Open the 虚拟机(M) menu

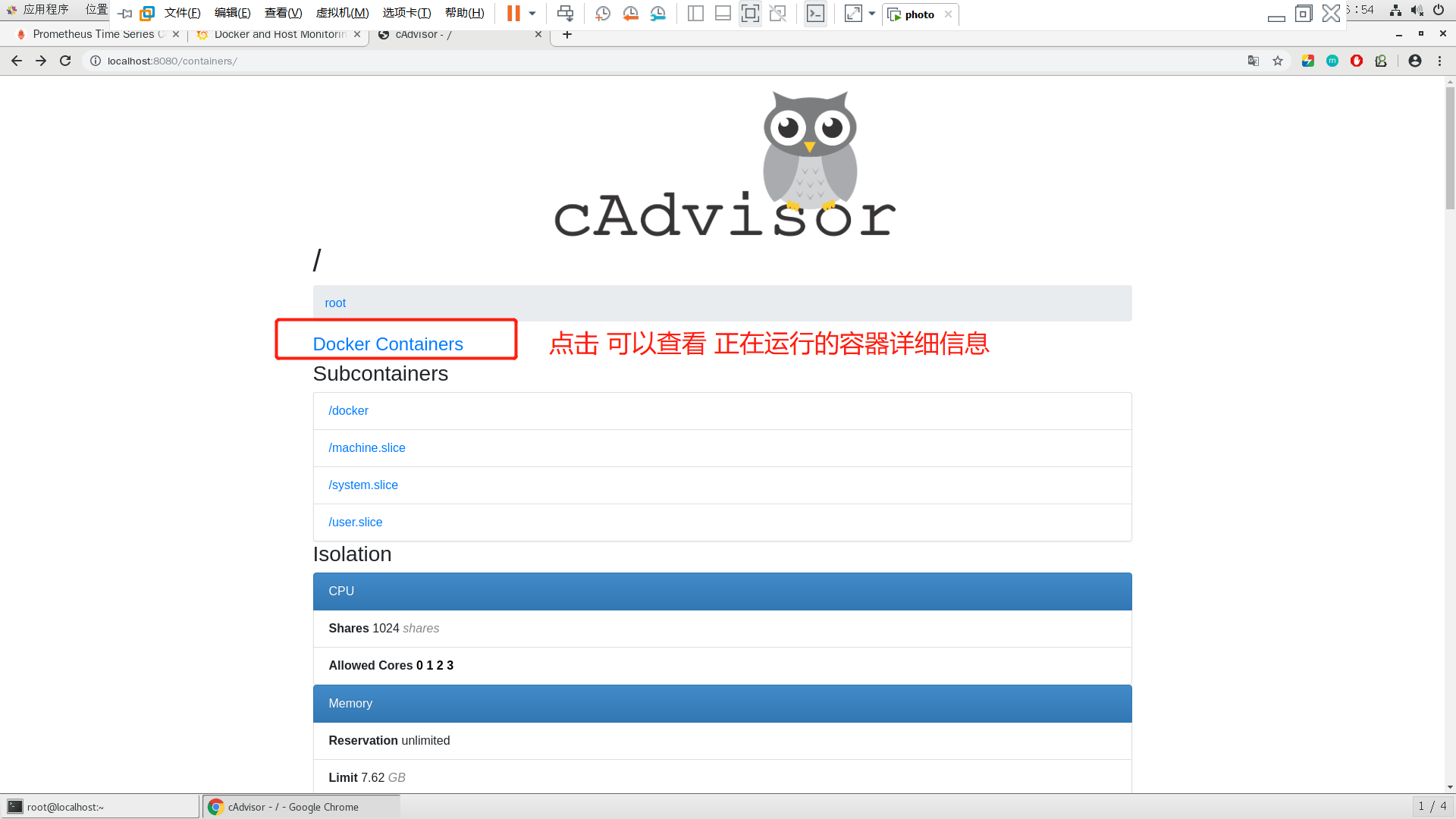tap(342, 13)
